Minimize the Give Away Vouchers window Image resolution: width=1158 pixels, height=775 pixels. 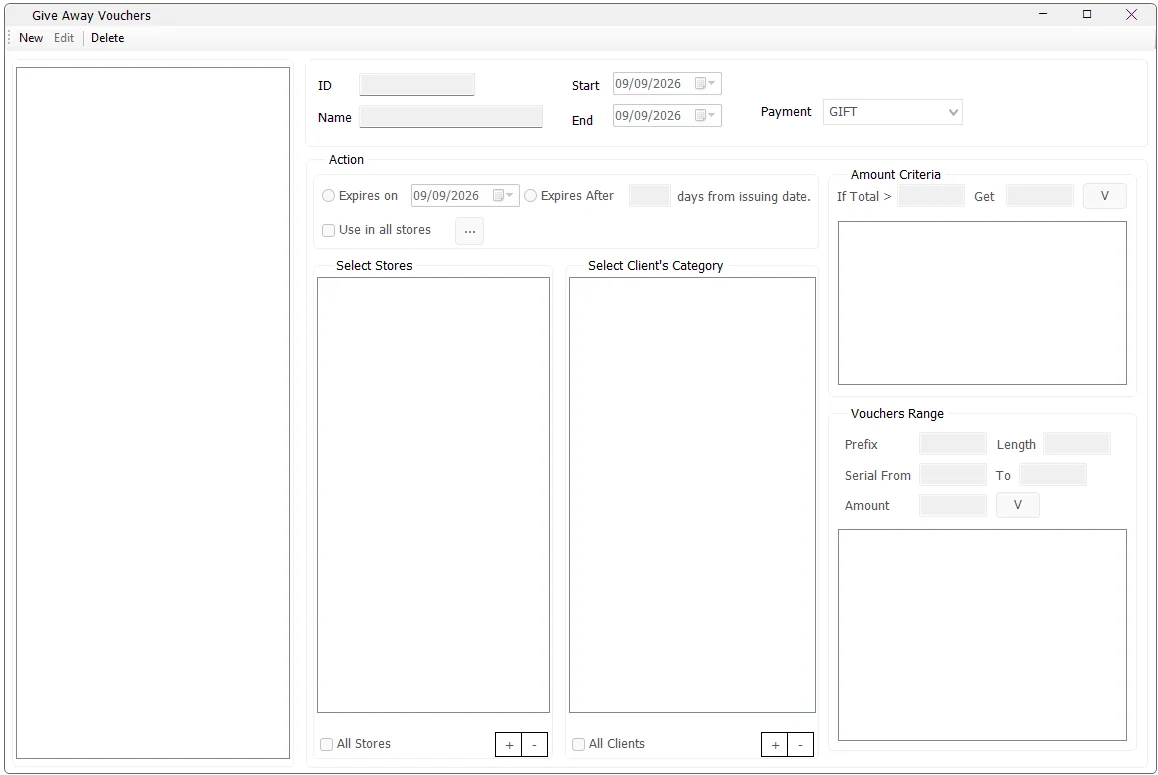1043,14
